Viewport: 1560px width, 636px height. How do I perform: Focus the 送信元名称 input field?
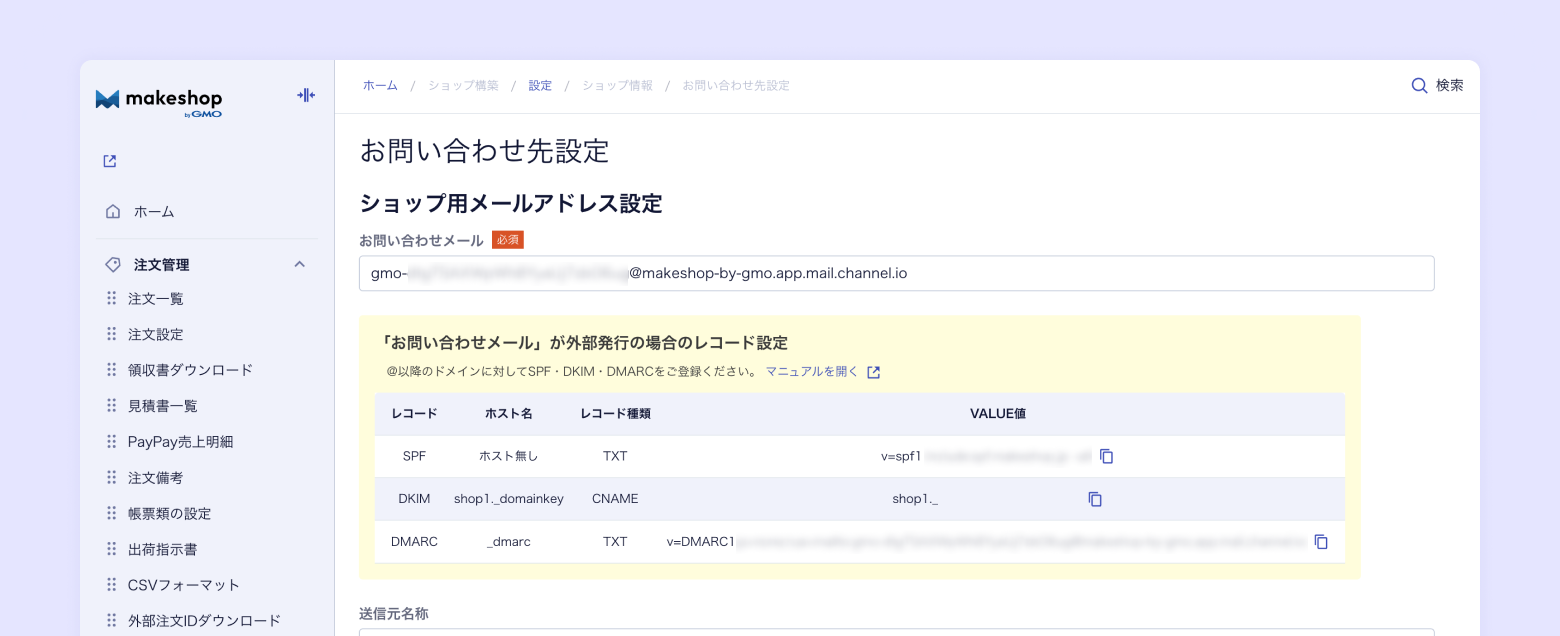point(896,632)
